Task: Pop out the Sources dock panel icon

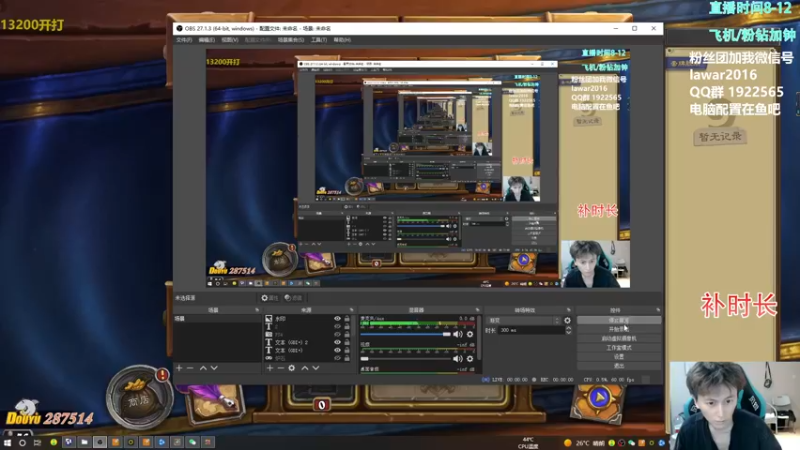Action: [x=351, y=310]
